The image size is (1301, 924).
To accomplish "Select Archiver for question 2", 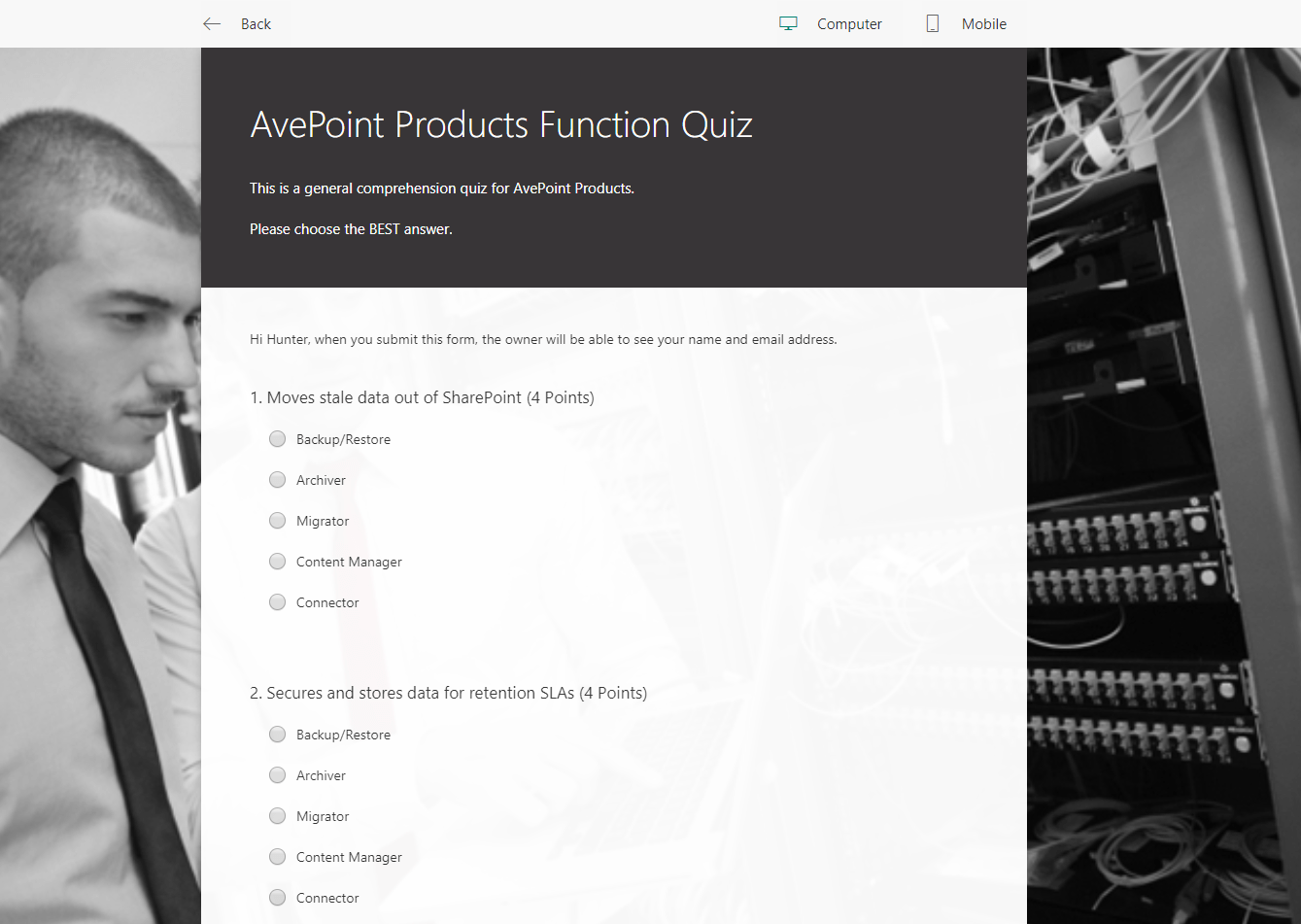I will tap(277, 774).
